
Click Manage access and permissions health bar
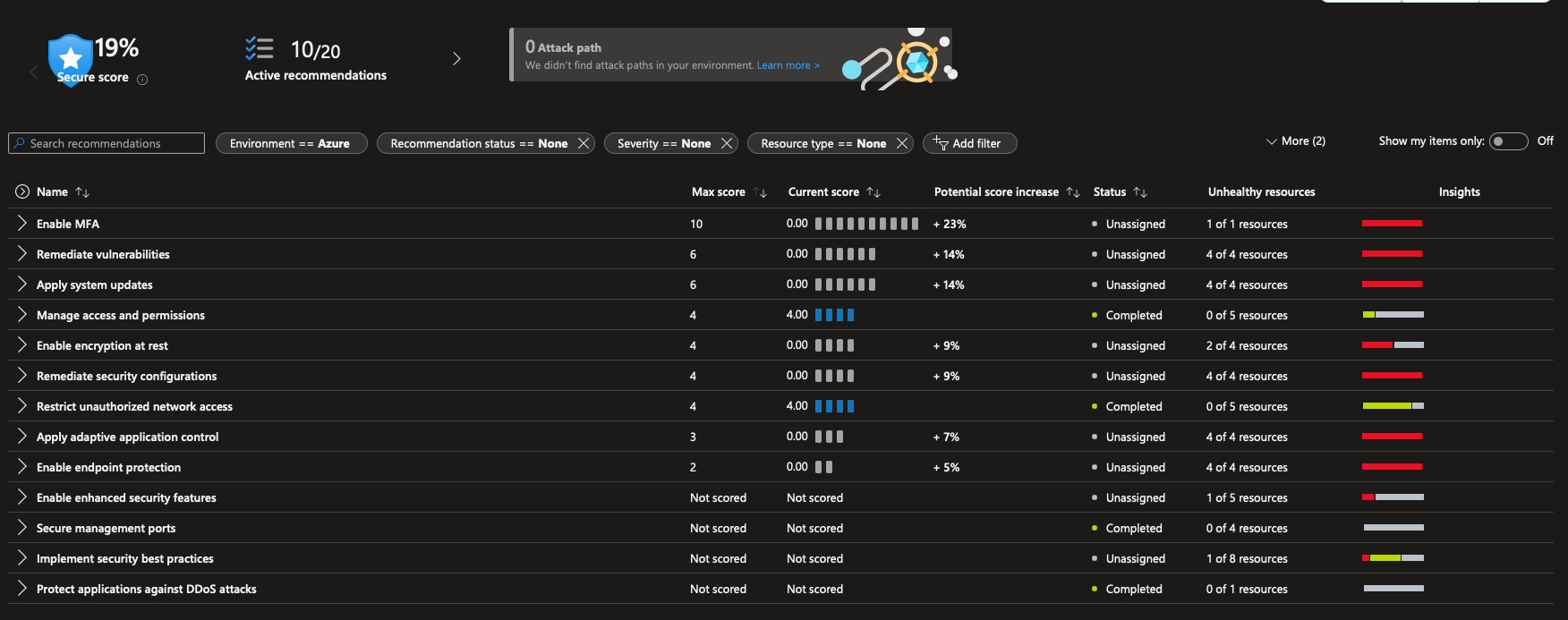(x=1393, y=315)
